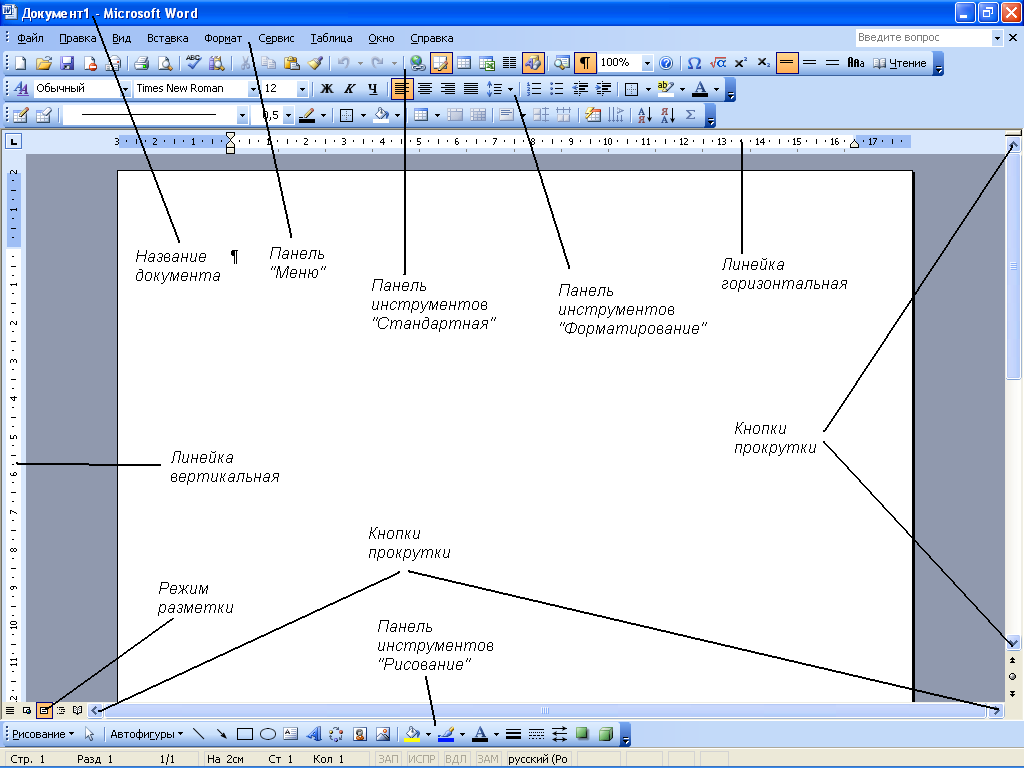Open the Формат menu
Screen dimensions: 1024x768
click(x=223, y=38)
